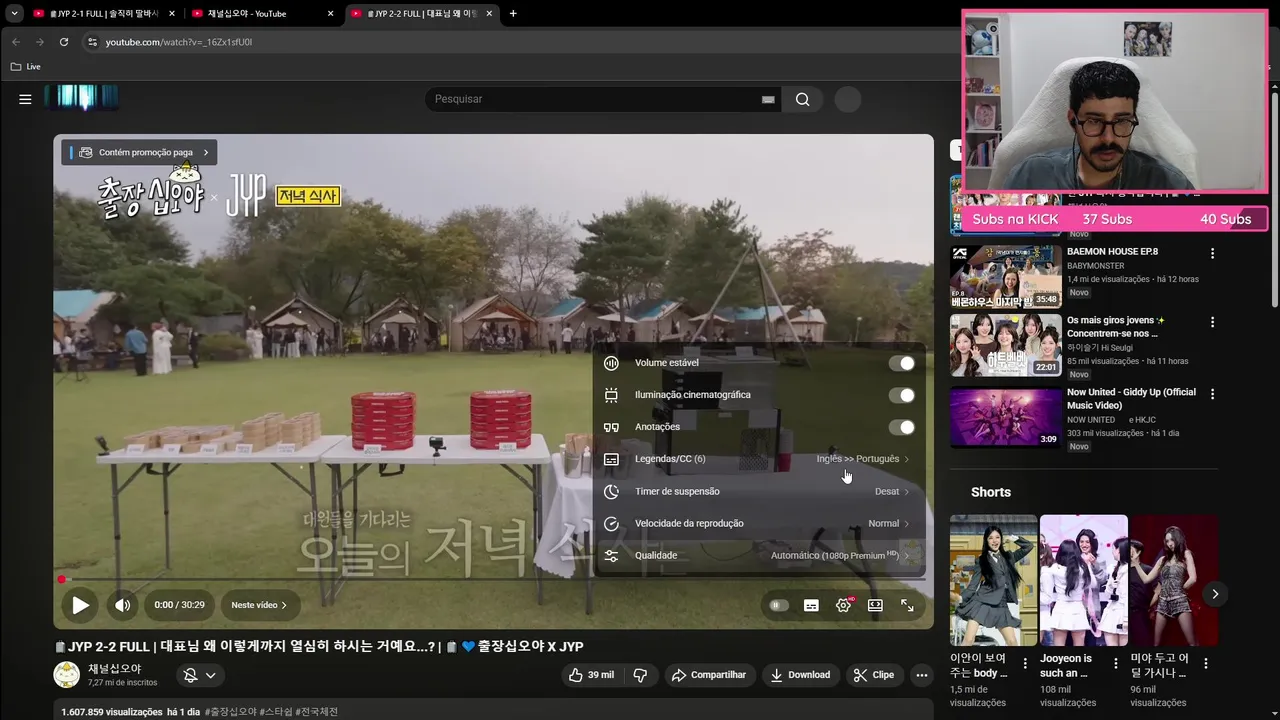Go back with browser back arrow
The width and height of the screenshot is (1280, 720).
click(15, 42)
